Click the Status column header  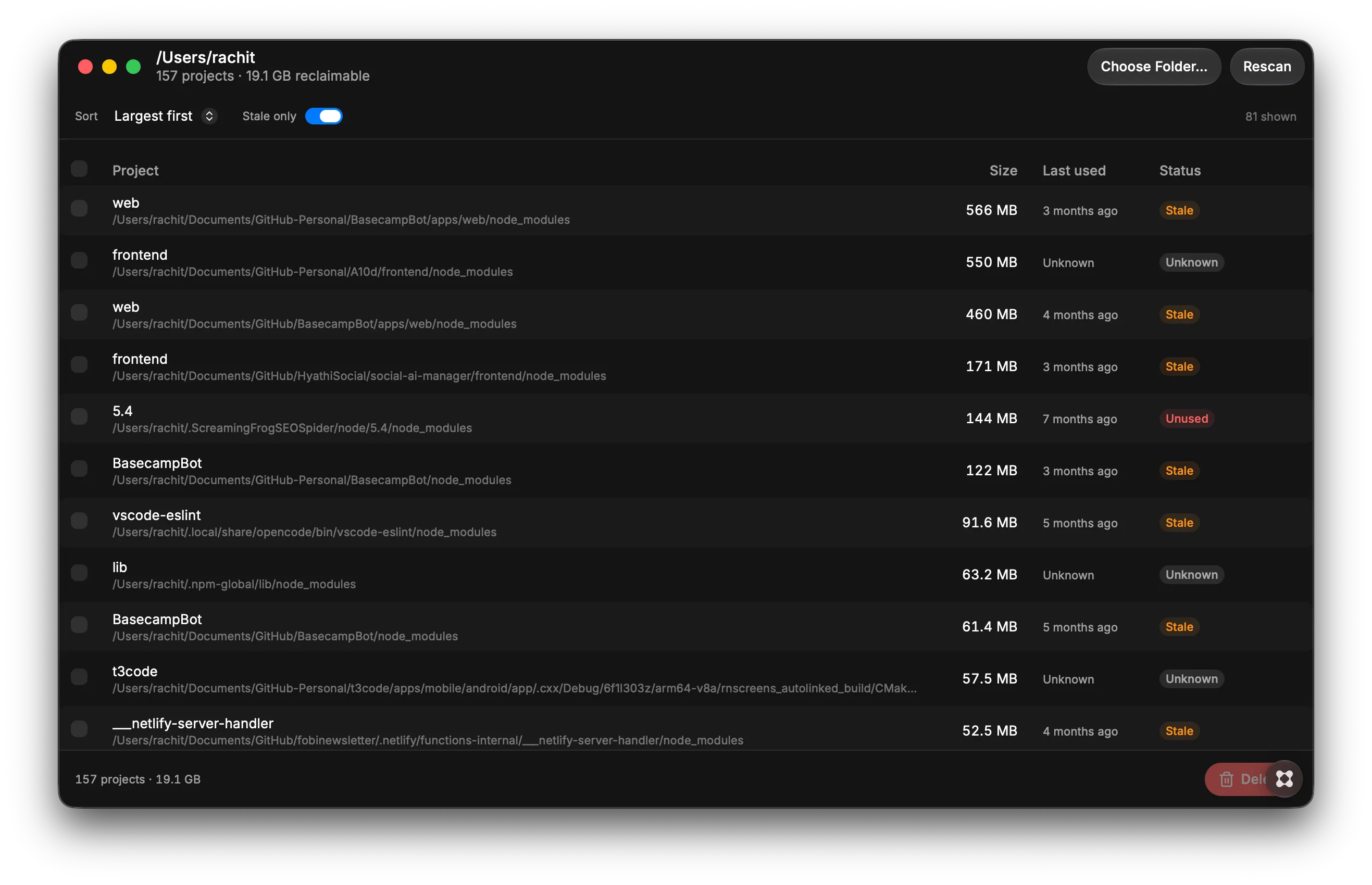click(1179, 171)
